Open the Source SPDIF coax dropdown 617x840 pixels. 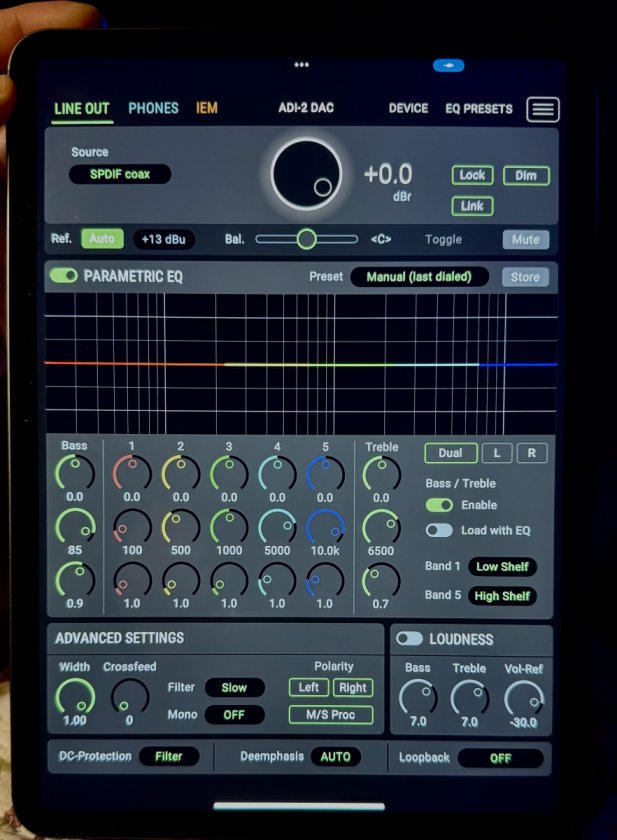120,174
